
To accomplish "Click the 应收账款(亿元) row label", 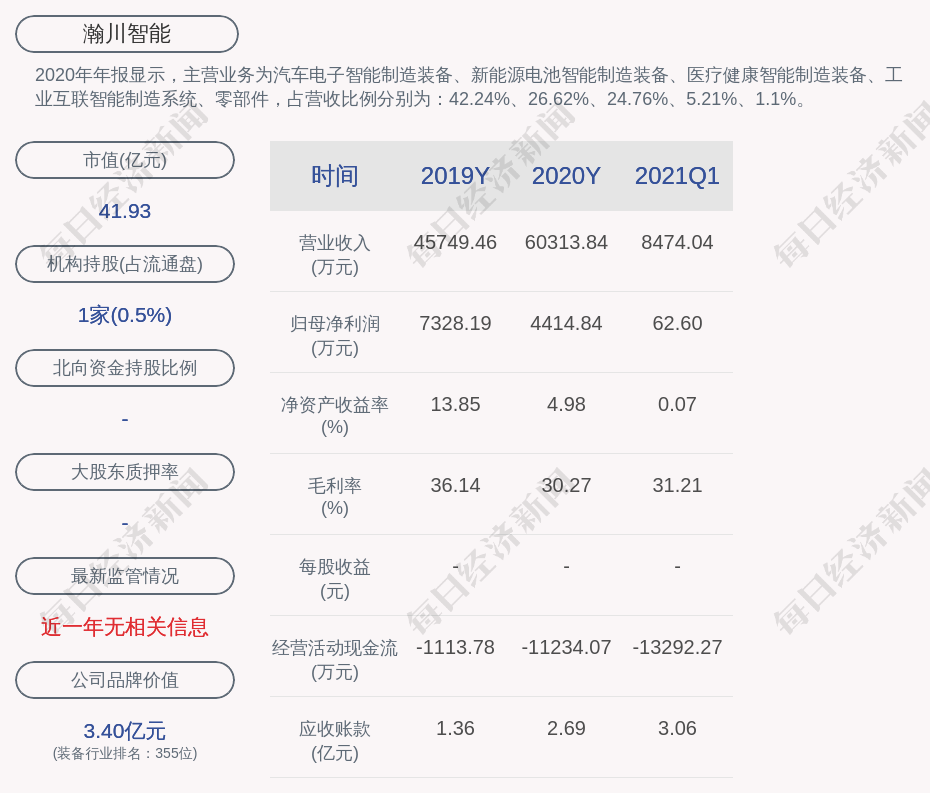I will pos(335,741).
